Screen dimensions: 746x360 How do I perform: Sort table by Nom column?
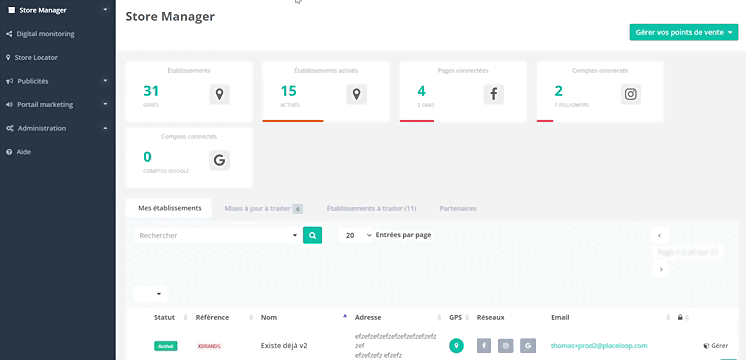tap(269, 317)
